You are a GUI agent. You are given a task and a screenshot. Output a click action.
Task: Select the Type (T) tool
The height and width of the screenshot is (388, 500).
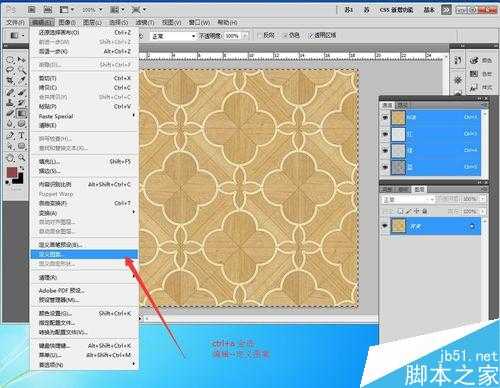pyautogui.click(x=22, y=135)
